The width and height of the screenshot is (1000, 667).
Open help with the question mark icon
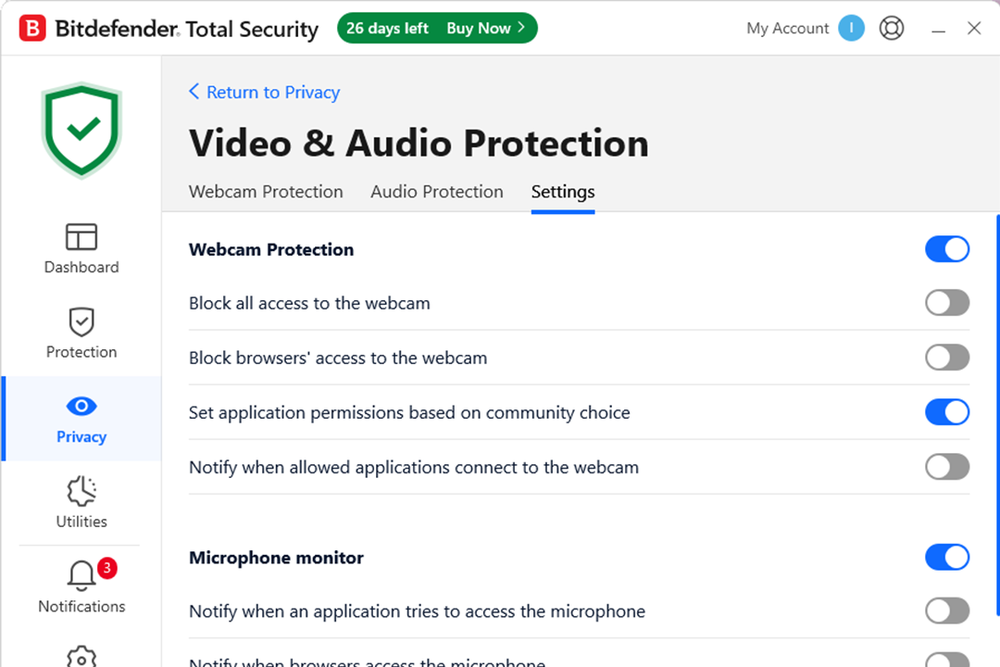(891, 28)
